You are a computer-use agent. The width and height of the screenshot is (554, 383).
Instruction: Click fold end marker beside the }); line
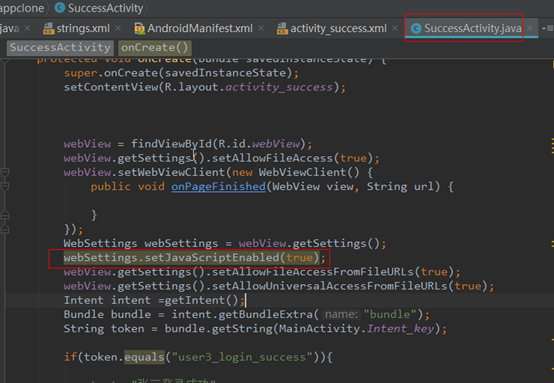click(5, 229)
